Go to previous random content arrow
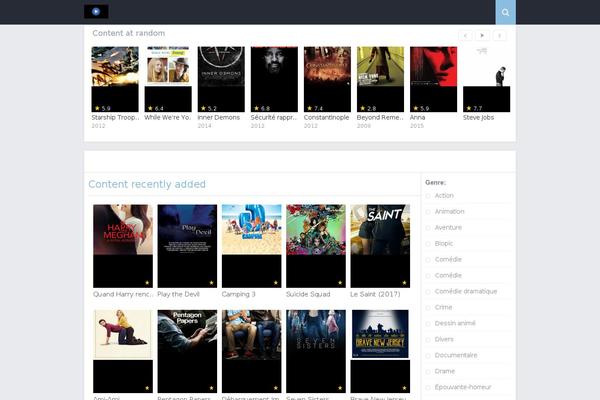 click(465, 36)
